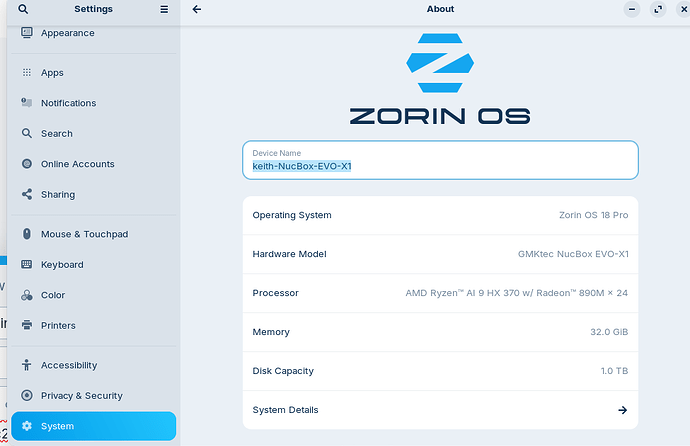Open Accessibility settings
Viewport: 690px width, 446px height.
(x=69, y=365)
